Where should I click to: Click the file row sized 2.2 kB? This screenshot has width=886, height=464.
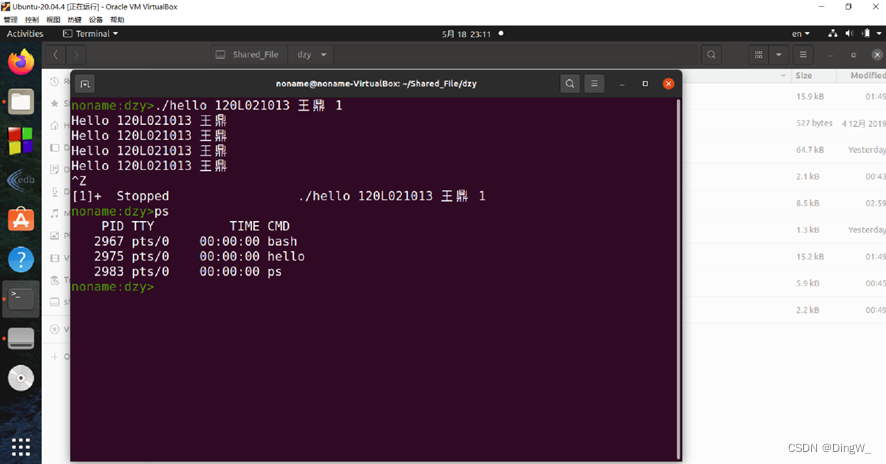tap(784, 310)
